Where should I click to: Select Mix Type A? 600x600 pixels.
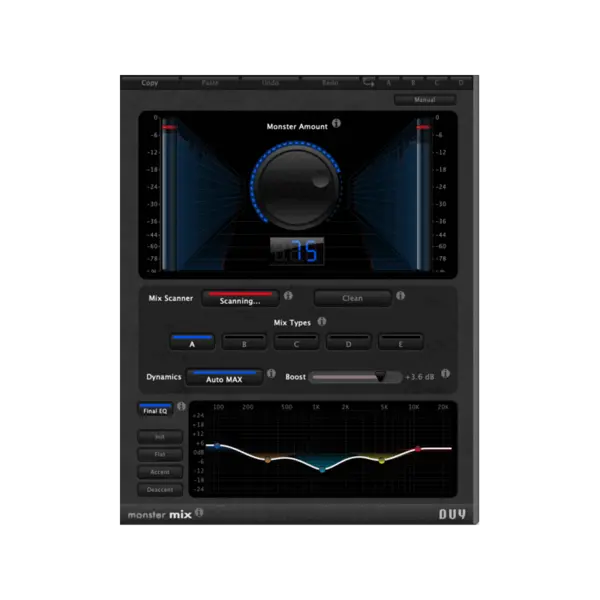(192, 342)
